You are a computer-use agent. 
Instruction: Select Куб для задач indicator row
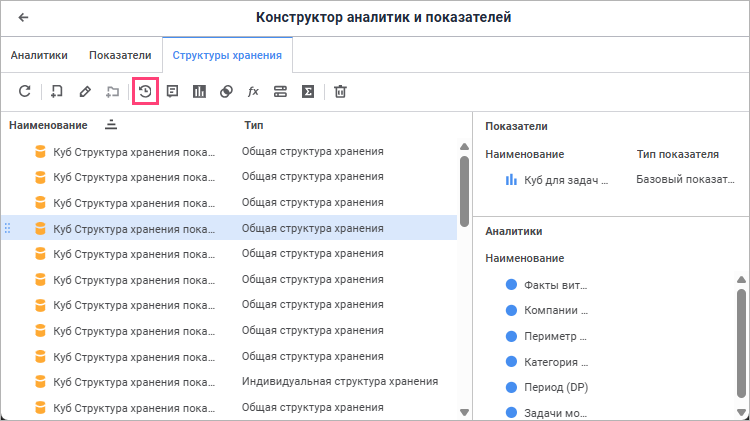point(560,180)
